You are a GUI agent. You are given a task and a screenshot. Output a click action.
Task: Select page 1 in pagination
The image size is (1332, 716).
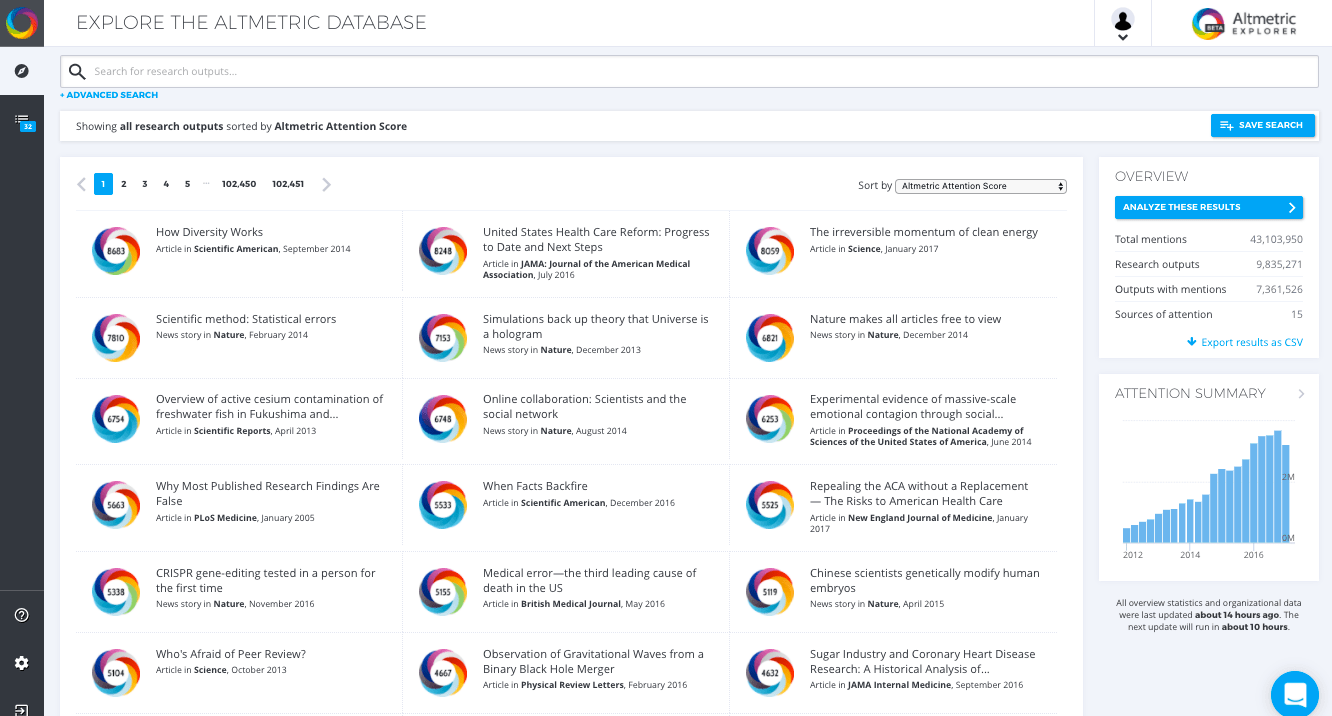click(x=103, y=184)
